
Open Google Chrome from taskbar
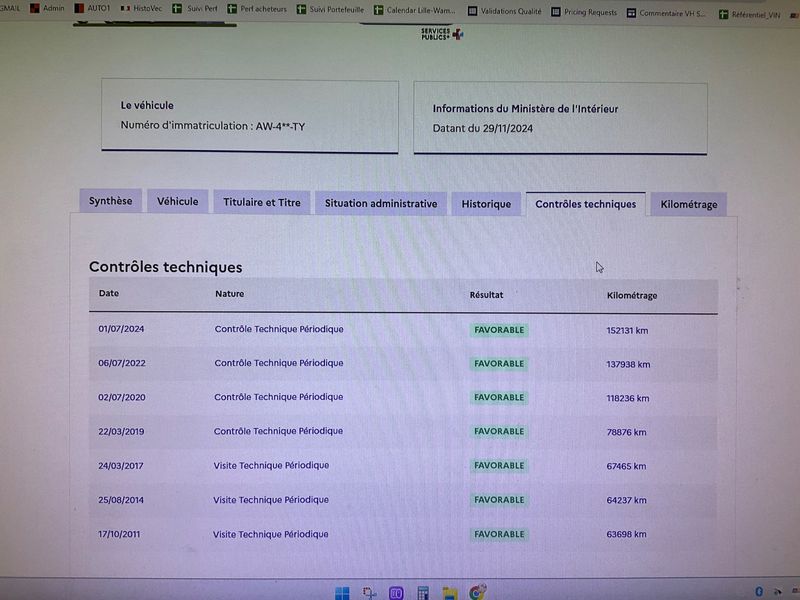(477, 592)
